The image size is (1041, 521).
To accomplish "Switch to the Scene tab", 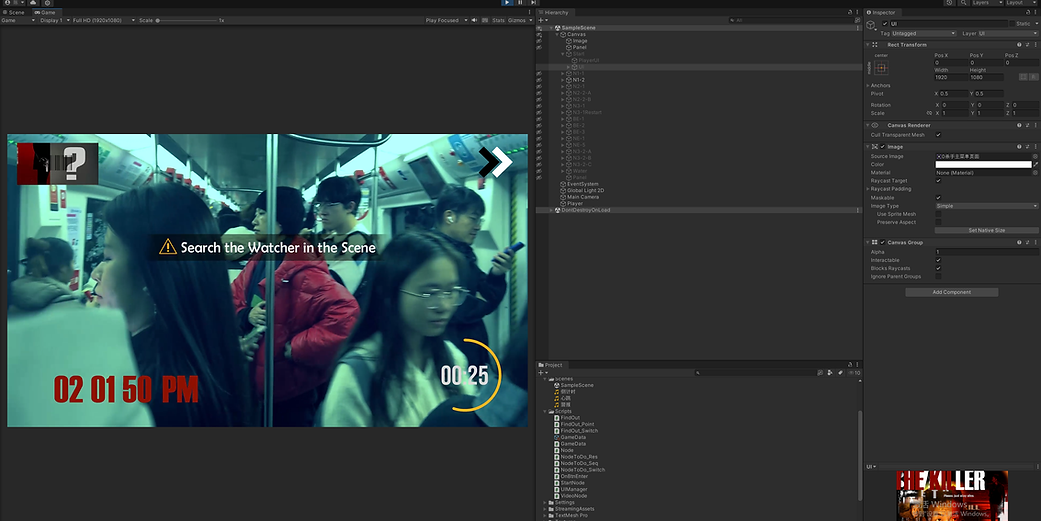I will [15, 12].
